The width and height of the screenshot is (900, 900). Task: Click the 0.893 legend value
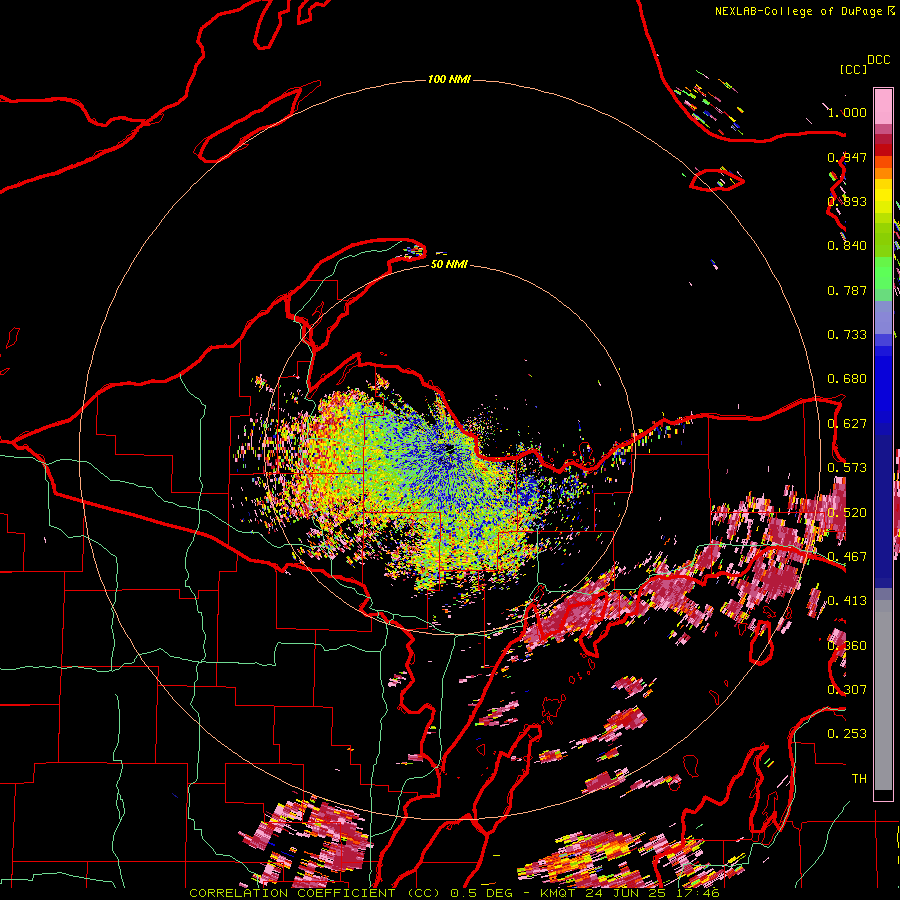click(x=847, y=201)
